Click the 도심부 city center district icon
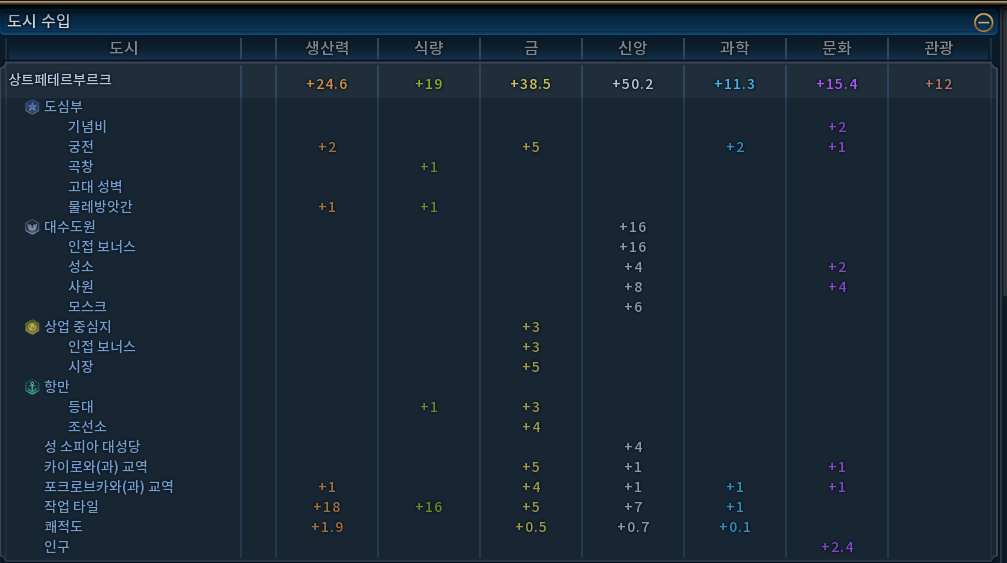 point(32,107)
